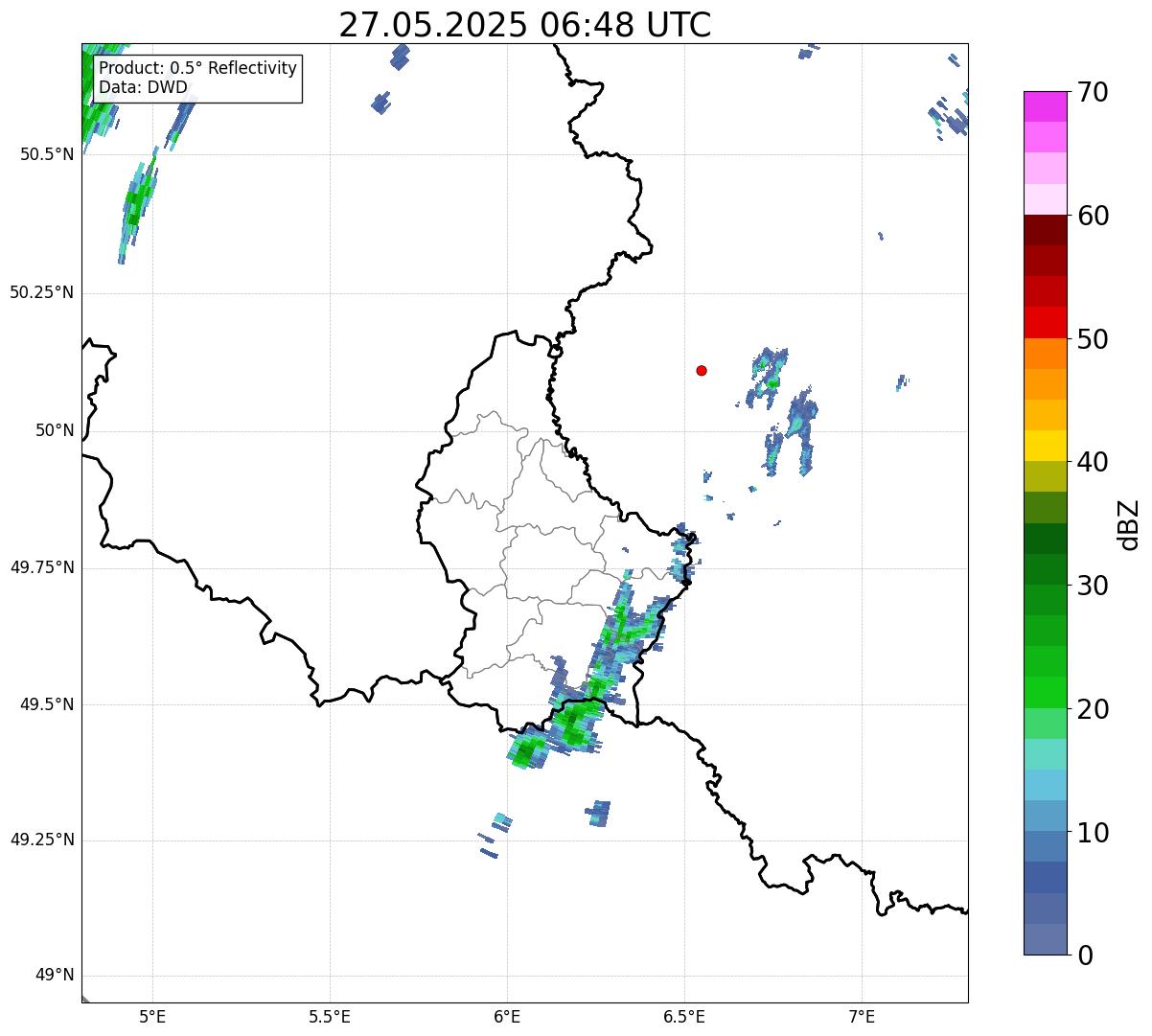Click the bright red colorbar segment at 50 dBZ
Viewport: 1152px width, 1036px height.
pyautogui.click(x=1046, y=323)
